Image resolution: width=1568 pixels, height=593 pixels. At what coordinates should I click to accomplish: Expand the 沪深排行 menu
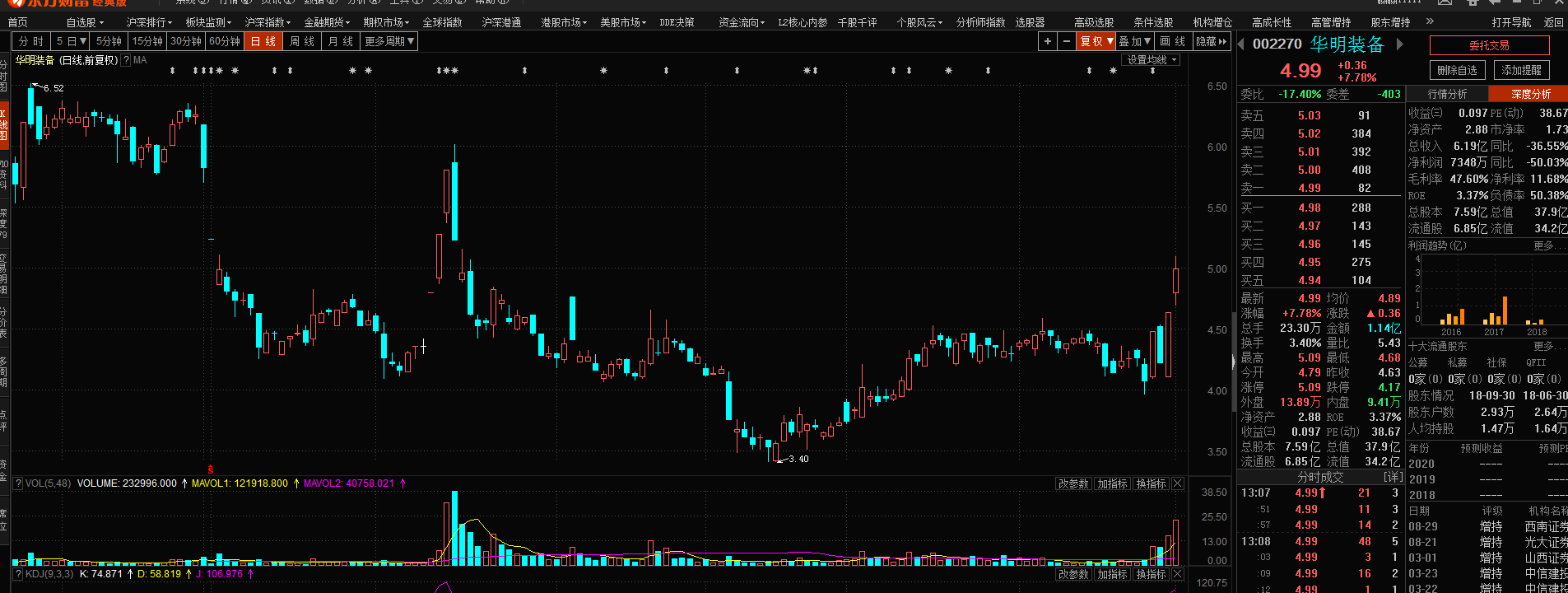[149, 22]
